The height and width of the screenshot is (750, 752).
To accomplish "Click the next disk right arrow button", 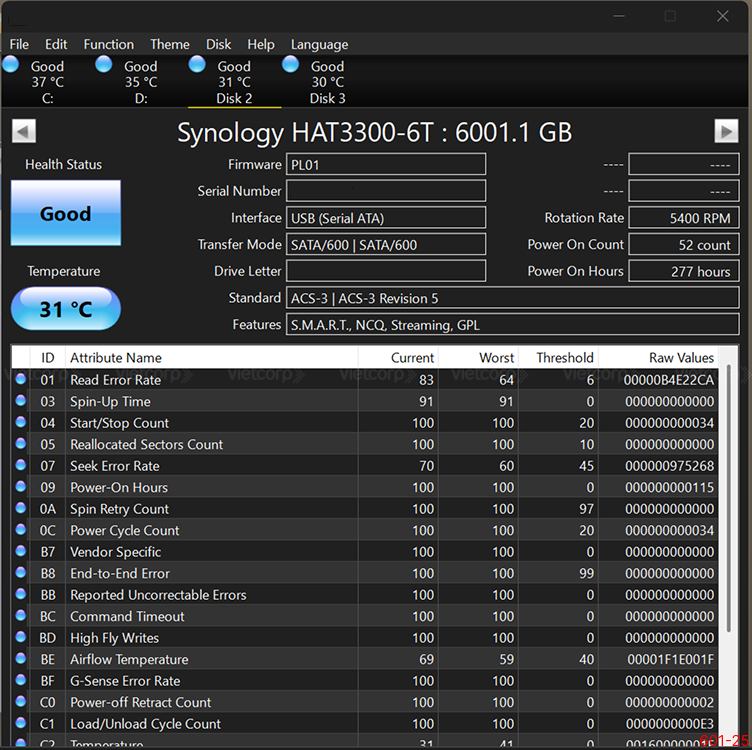I will [726, 131].
